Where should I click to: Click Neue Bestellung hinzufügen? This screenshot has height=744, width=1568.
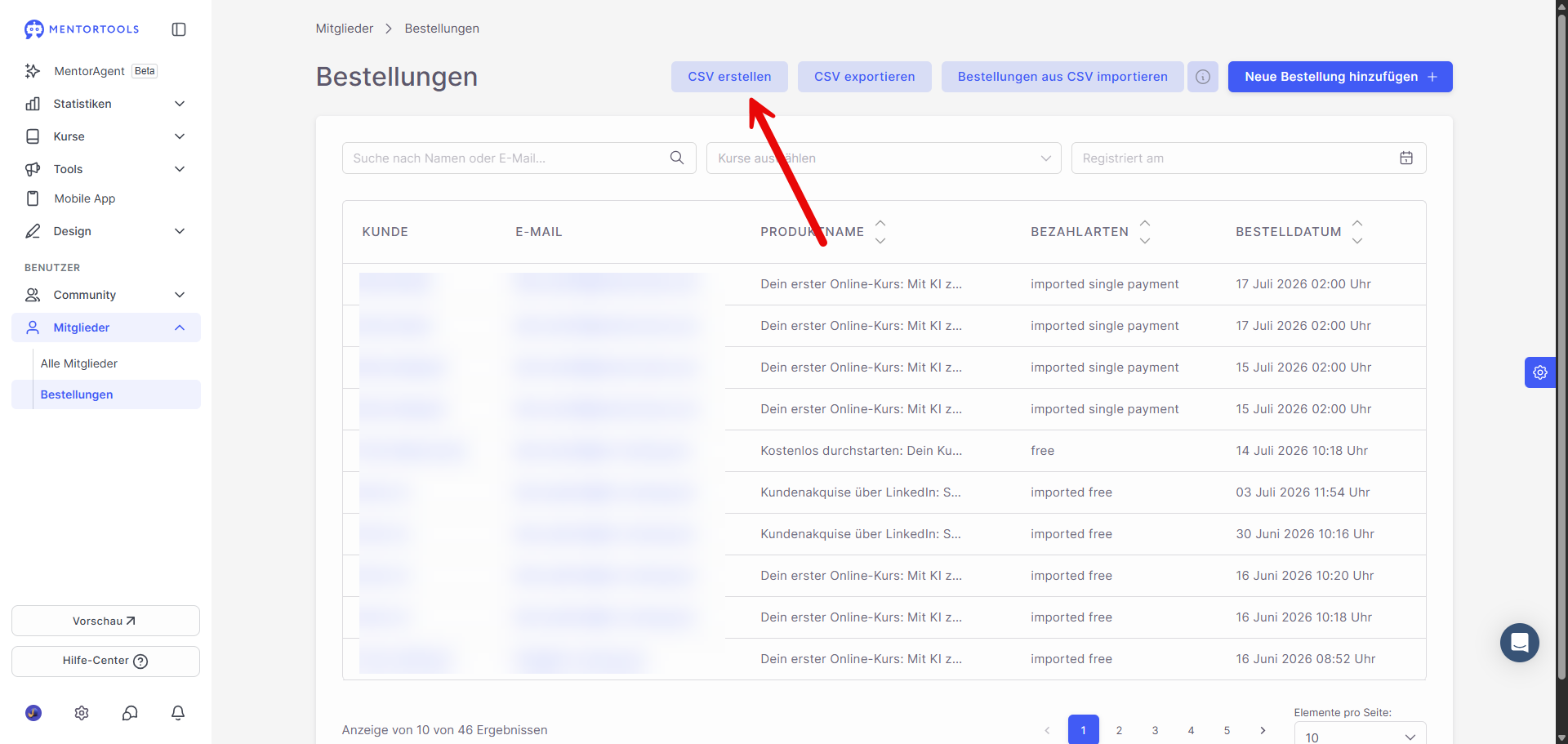point(1340,77)
